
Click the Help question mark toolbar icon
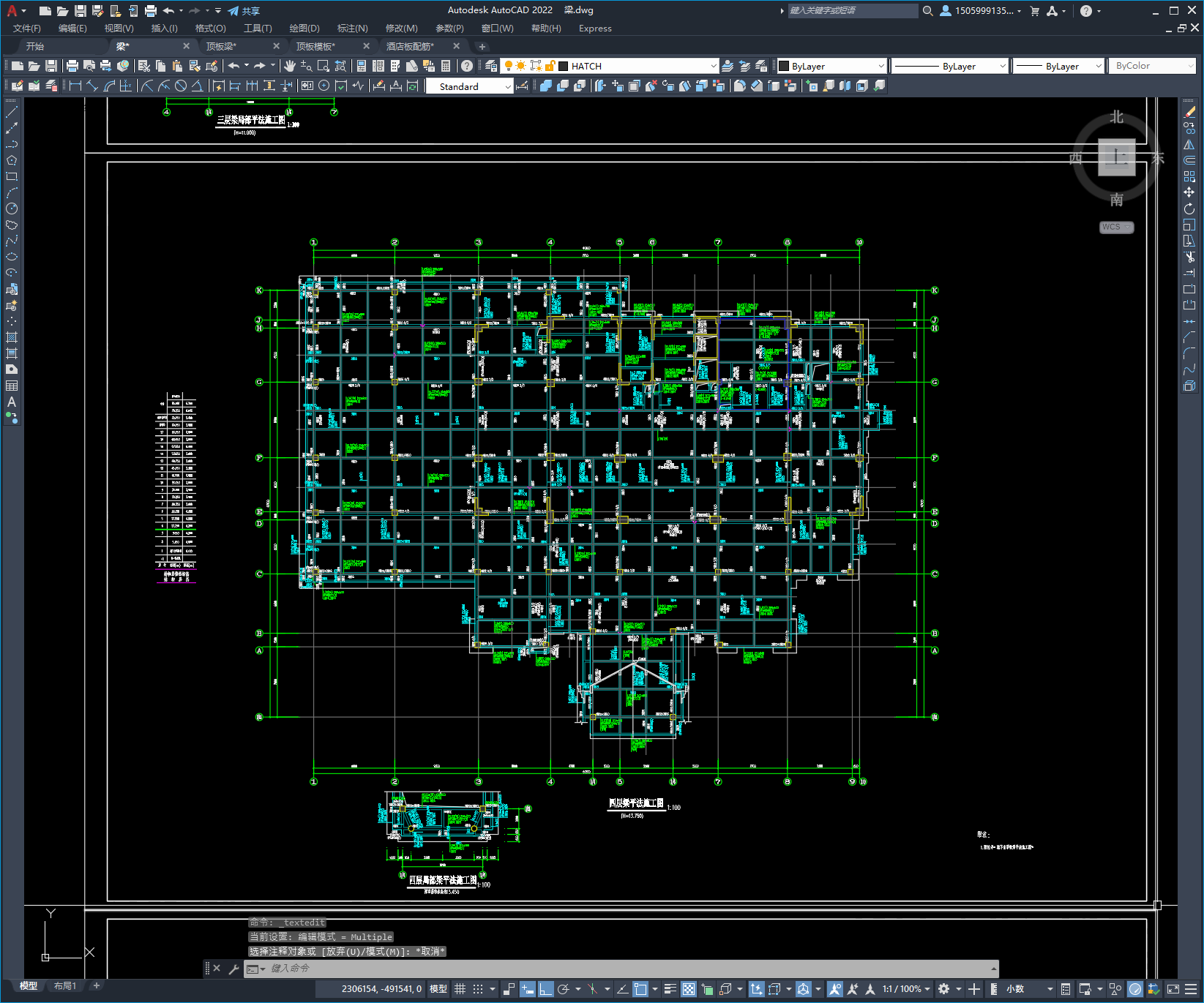click(x=467, y=66)
